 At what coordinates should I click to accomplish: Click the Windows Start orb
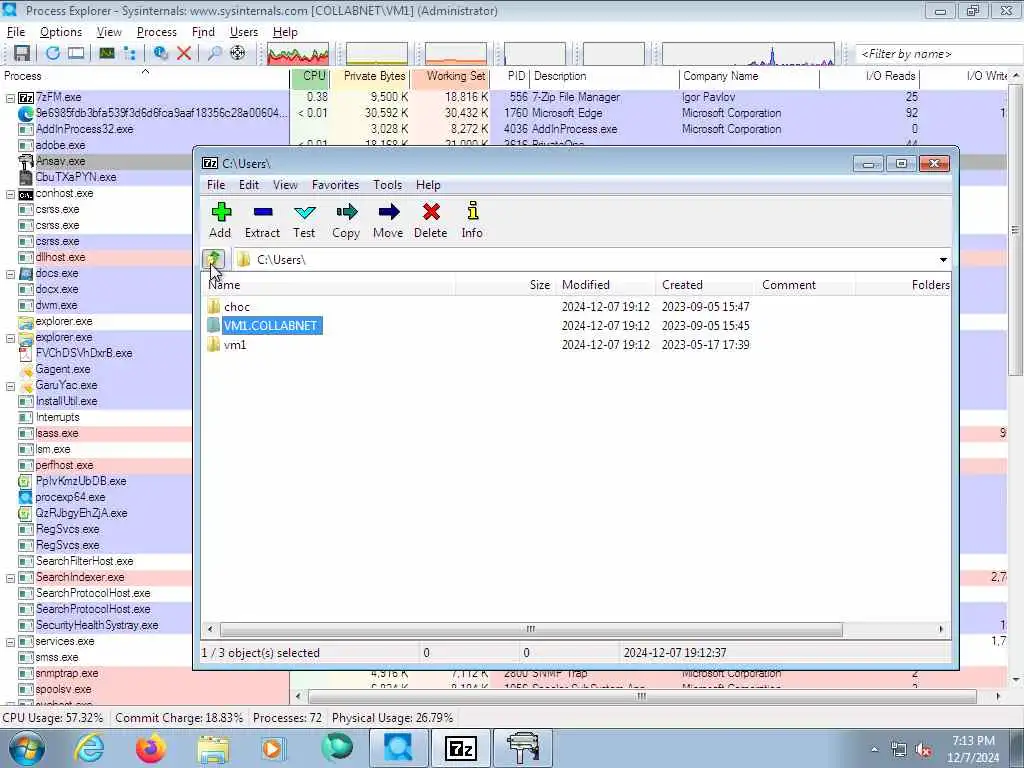coord(27,748)
